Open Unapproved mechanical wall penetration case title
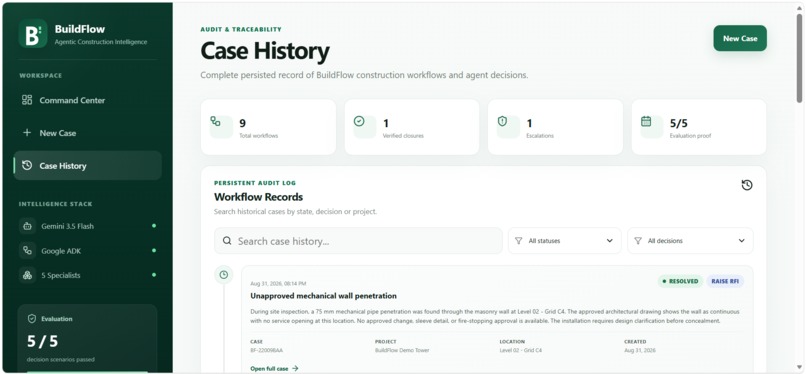The image size is (806, 374). point(323,296)
